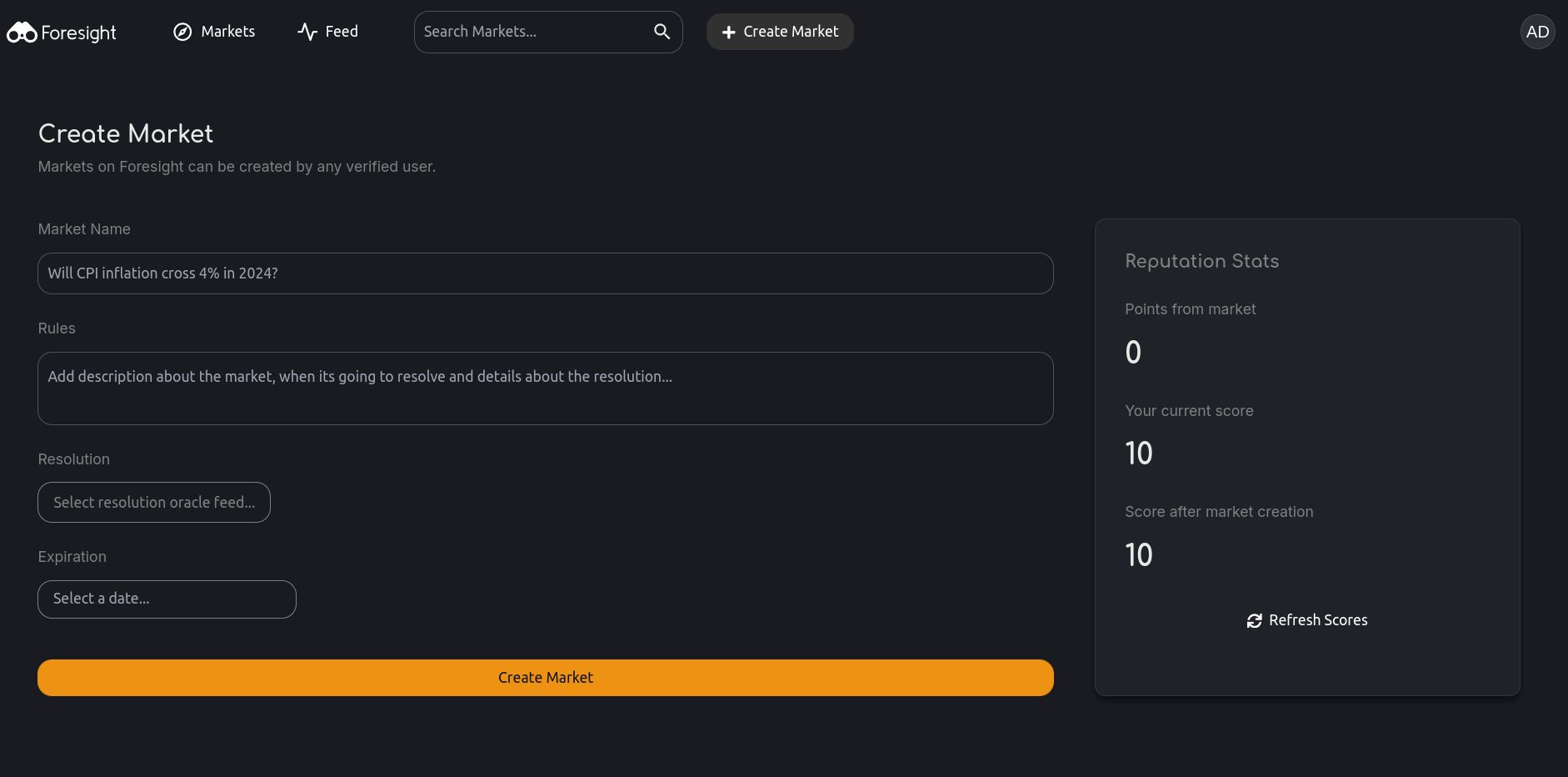Click the Foresight brand name

click(78, 33)
